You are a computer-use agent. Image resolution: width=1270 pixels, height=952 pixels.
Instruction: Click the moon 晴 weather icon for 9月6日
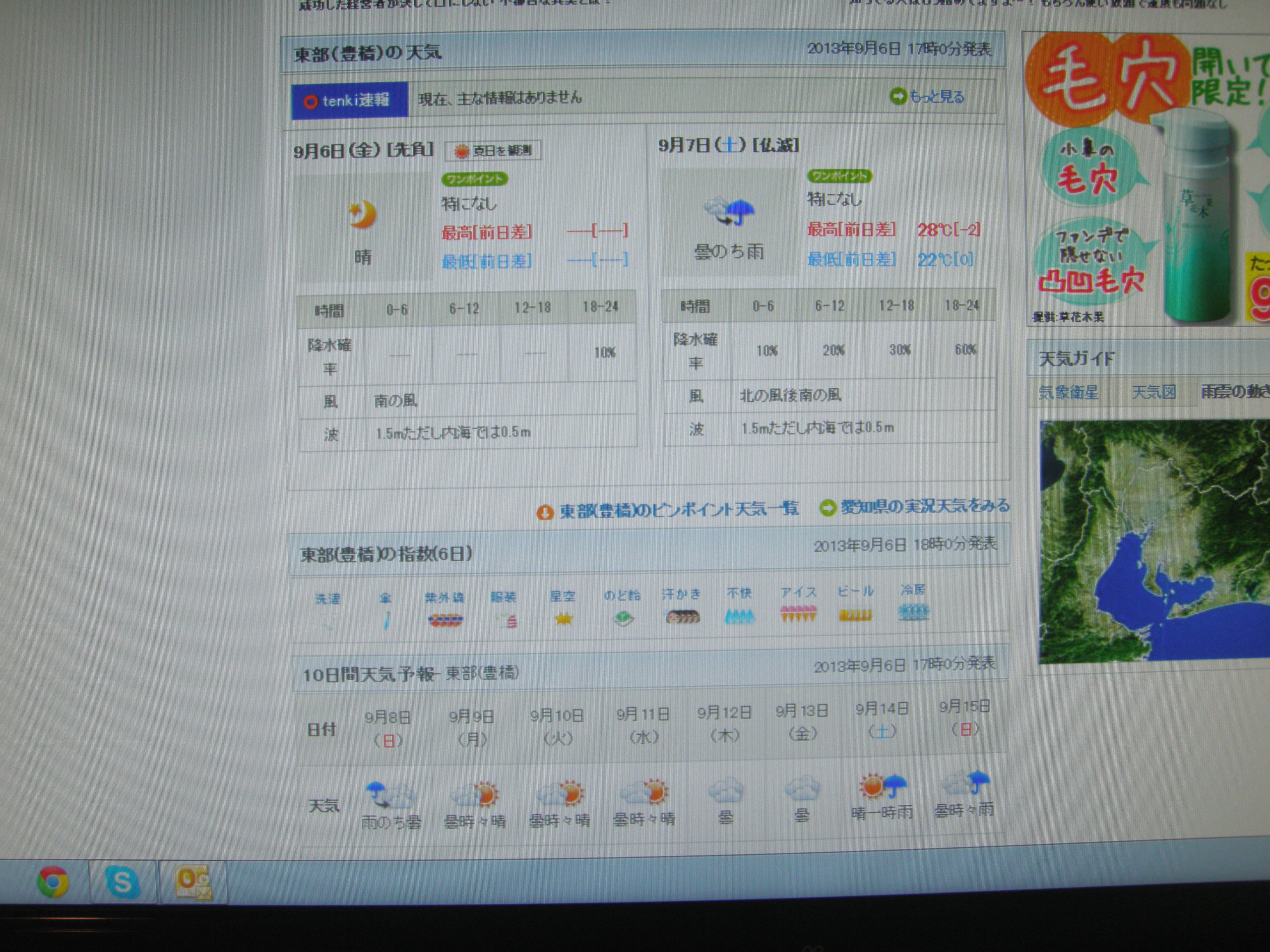point(362,215)
